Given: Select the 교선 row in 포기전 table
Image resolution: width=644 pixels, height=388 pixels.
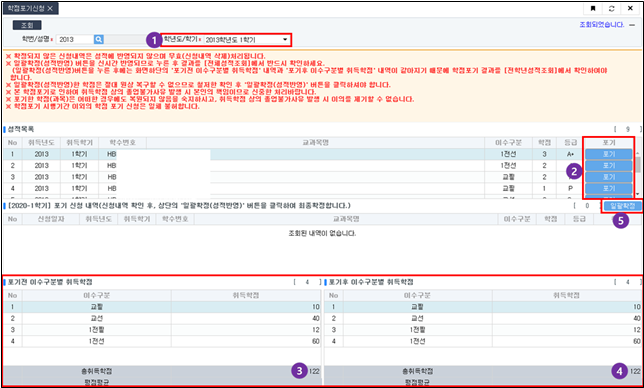Looking at the screenshot, I should coord(162,318).
